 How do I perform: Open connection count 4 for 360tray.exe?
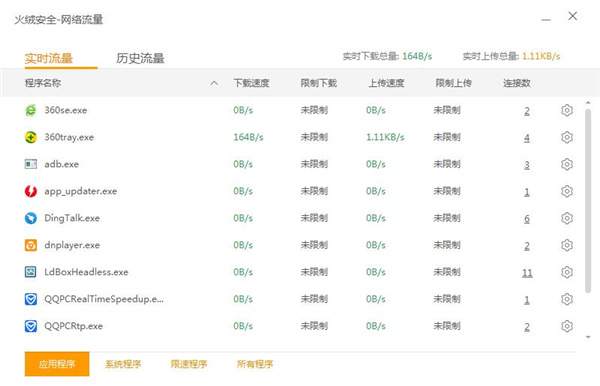(x=527, y=138)
